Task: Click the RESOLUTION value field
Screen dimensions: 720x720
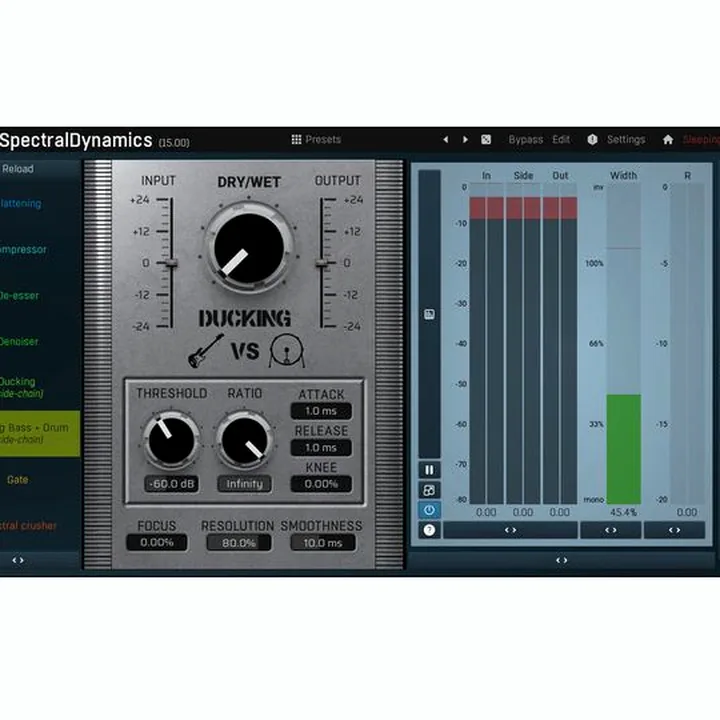Action: tap(239, 543)
